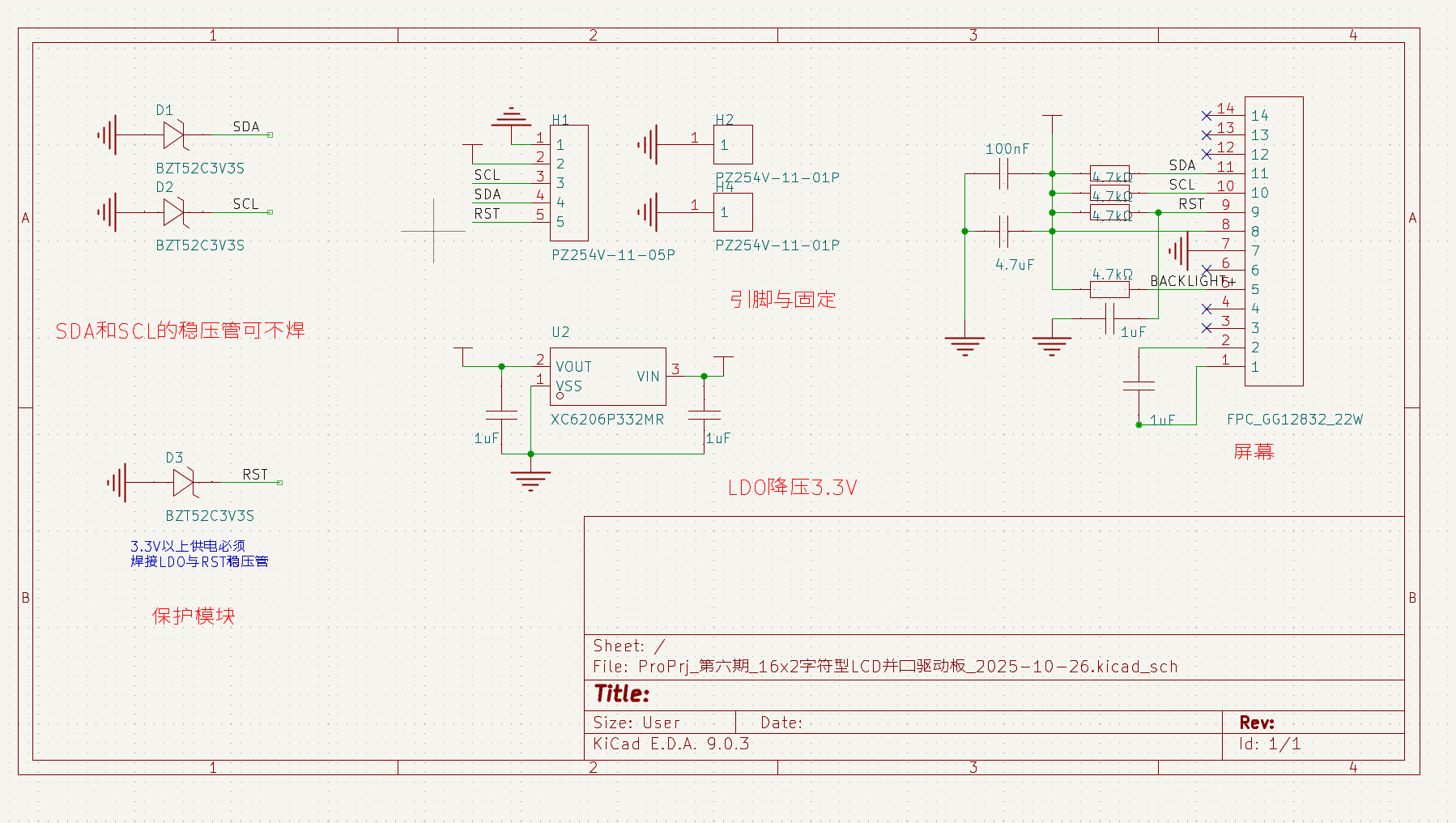Screen dimensions: 1456x823
Task: Select the D1 zener diode symbol
Action: 174,134
